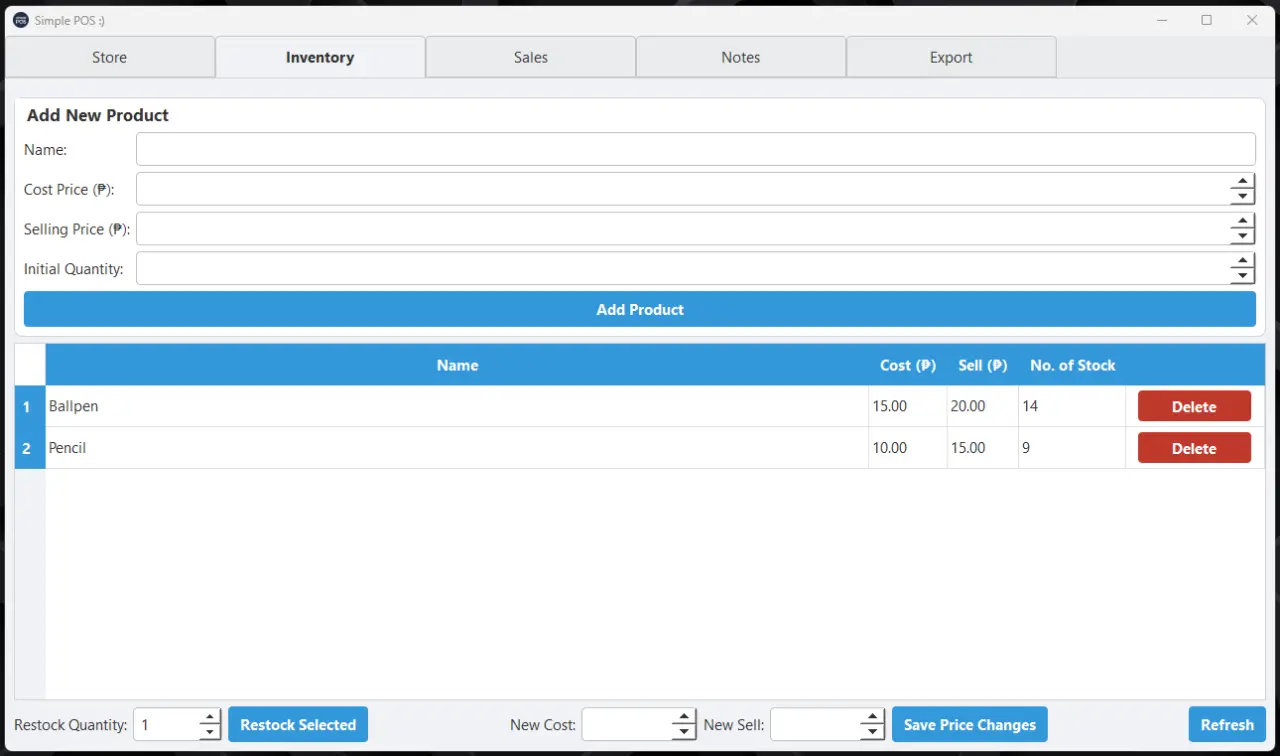The width and height of the screenshot is (1280, 756).
Task: Increase Restock Quantity with up arrow
Action: tap(210, 717)
